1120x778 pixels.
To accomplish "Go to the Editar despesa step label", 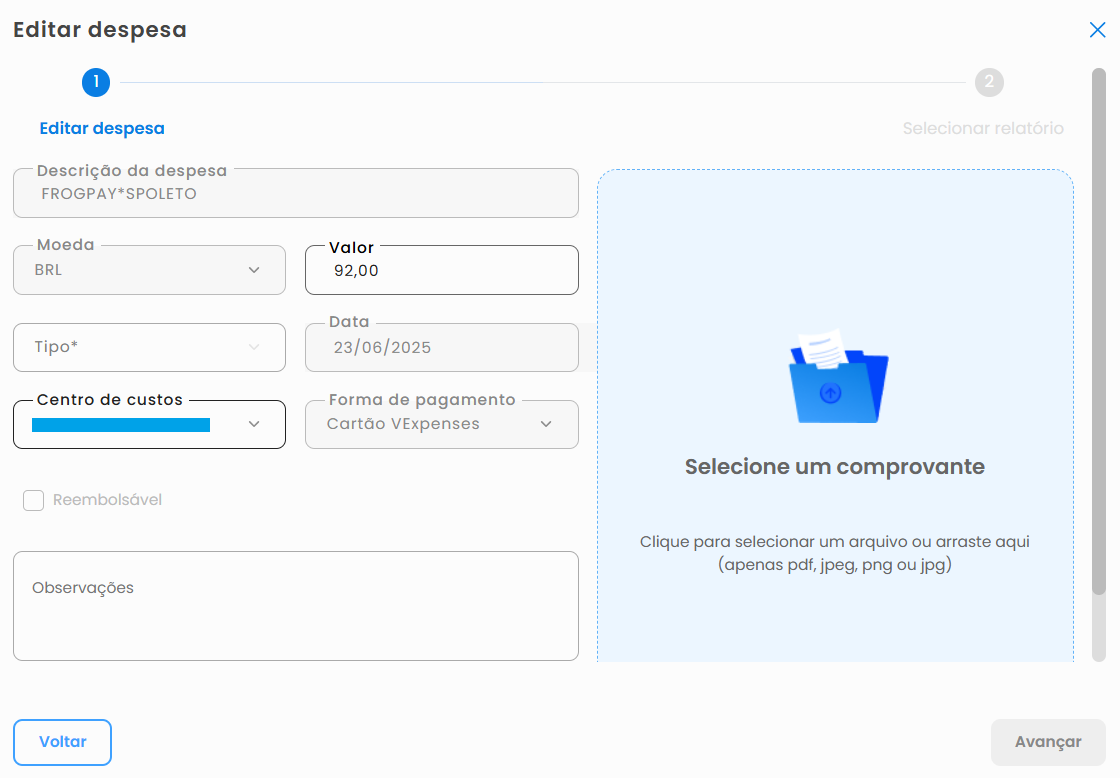I will [102, 129].
